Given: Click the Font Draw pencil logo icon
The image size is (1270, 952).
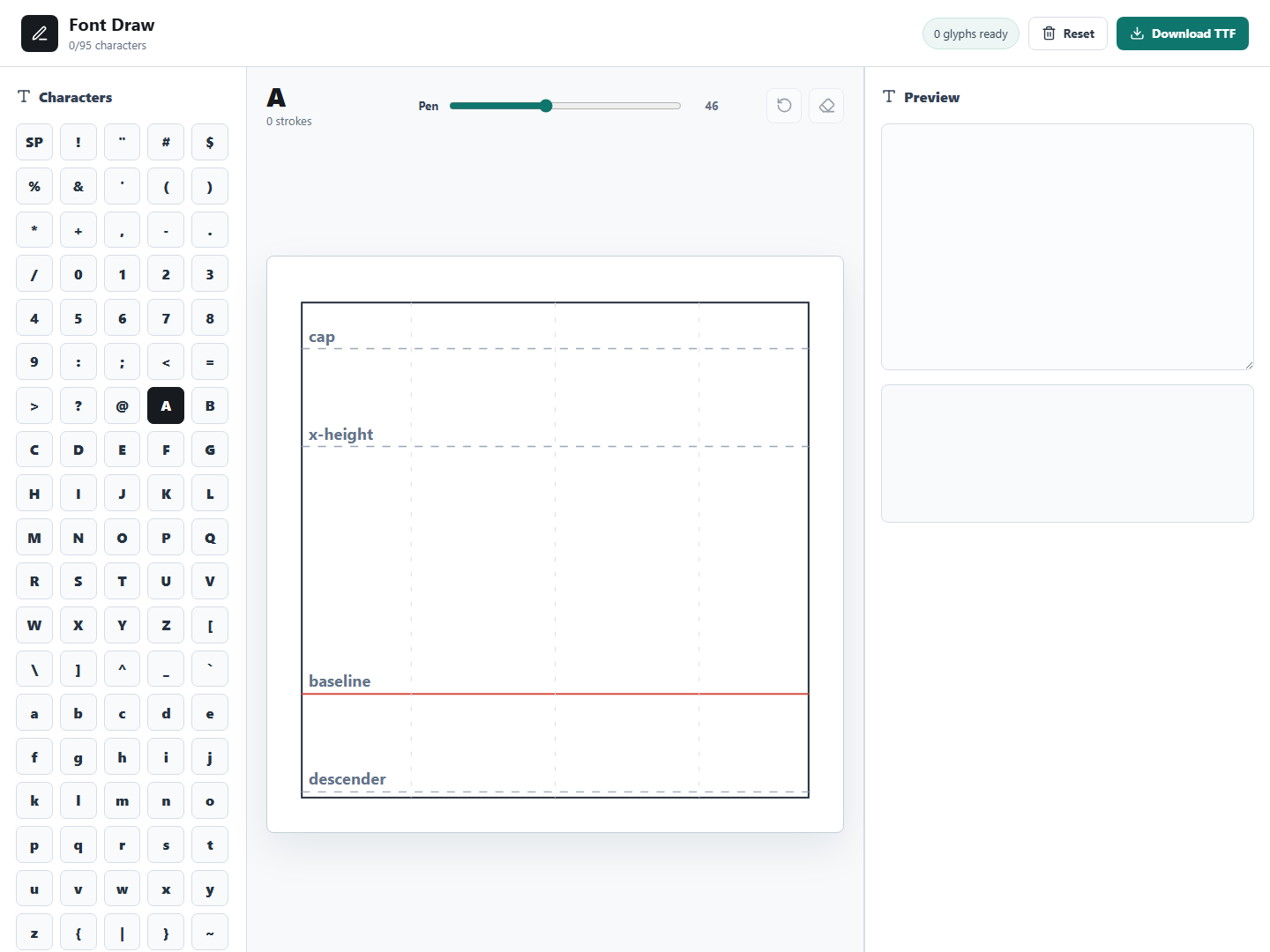Looking at the screenshot, I should pos(40,33).
